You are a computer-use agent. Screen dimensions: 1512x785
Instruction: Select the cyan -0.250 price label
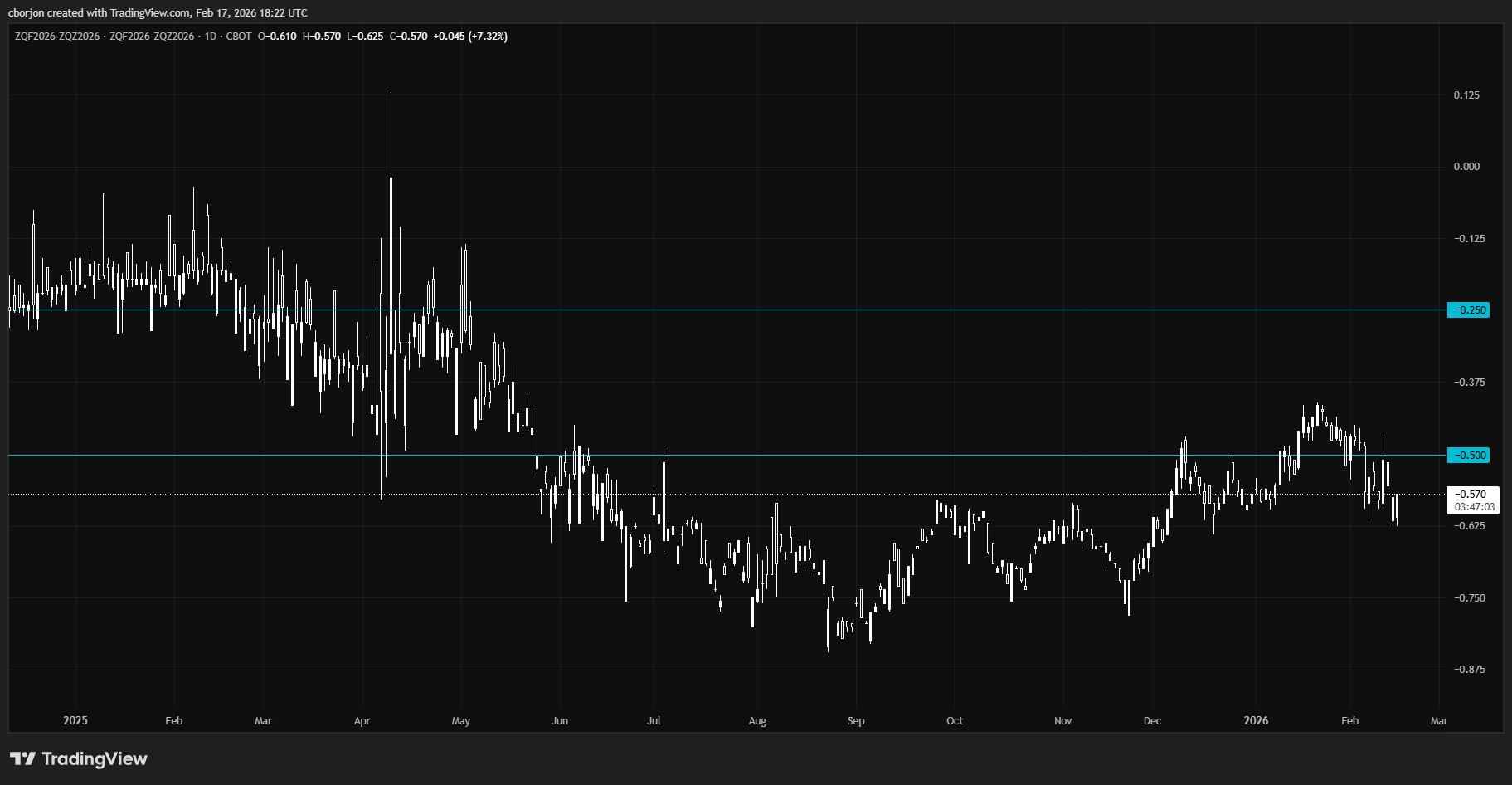click(1468, 310)
